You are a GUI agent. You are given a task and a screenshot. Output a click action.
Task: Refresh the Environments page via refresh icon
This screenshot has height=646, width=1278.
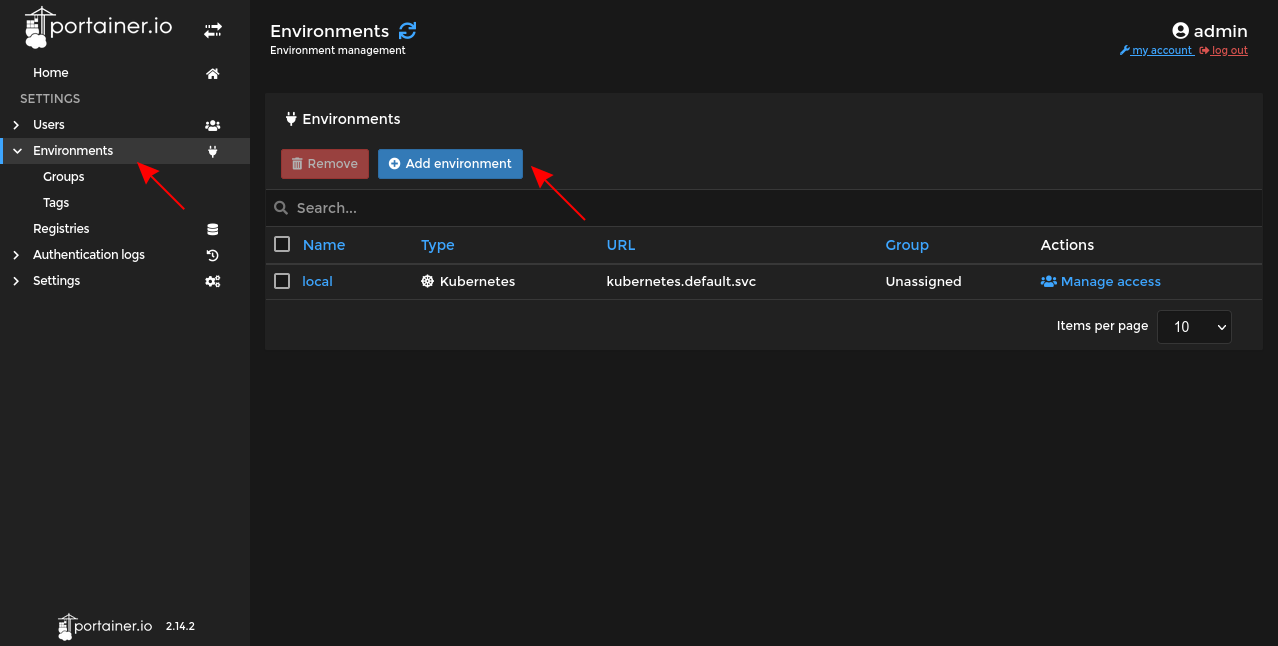pos(407,31)
